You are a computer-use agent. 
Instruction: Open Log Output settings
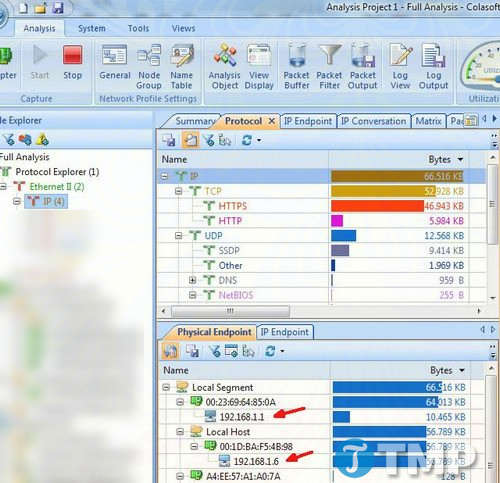point(433,67)
